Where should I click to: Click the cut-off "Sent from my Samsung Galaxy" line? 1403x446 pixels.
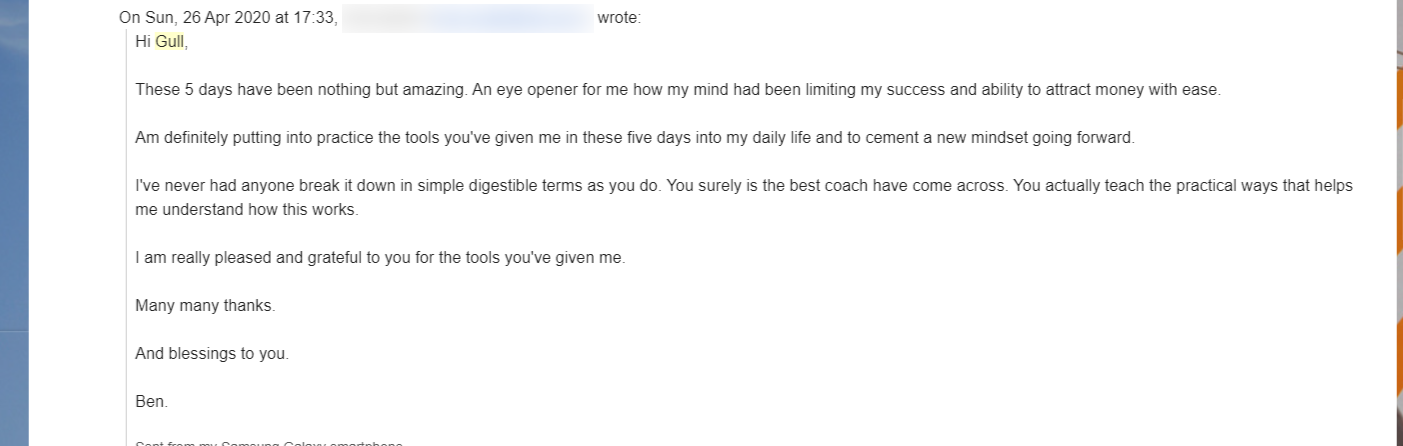[269, 442]
